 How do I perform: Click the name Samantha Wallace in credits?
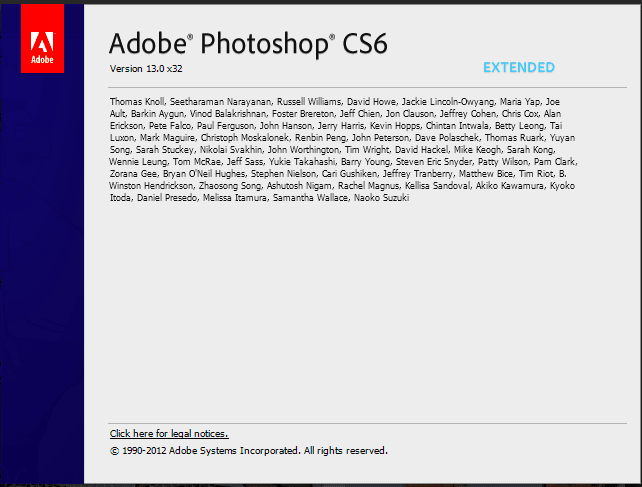(310, 198)
